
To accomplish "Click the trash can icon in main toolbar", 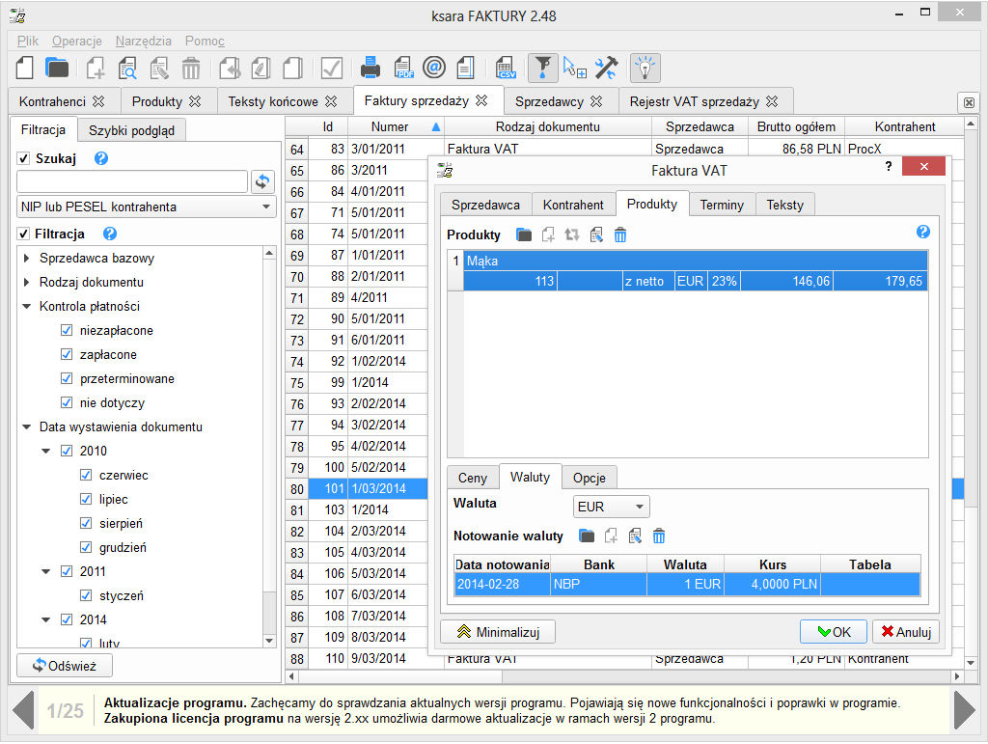I will (x=190, y=67).
